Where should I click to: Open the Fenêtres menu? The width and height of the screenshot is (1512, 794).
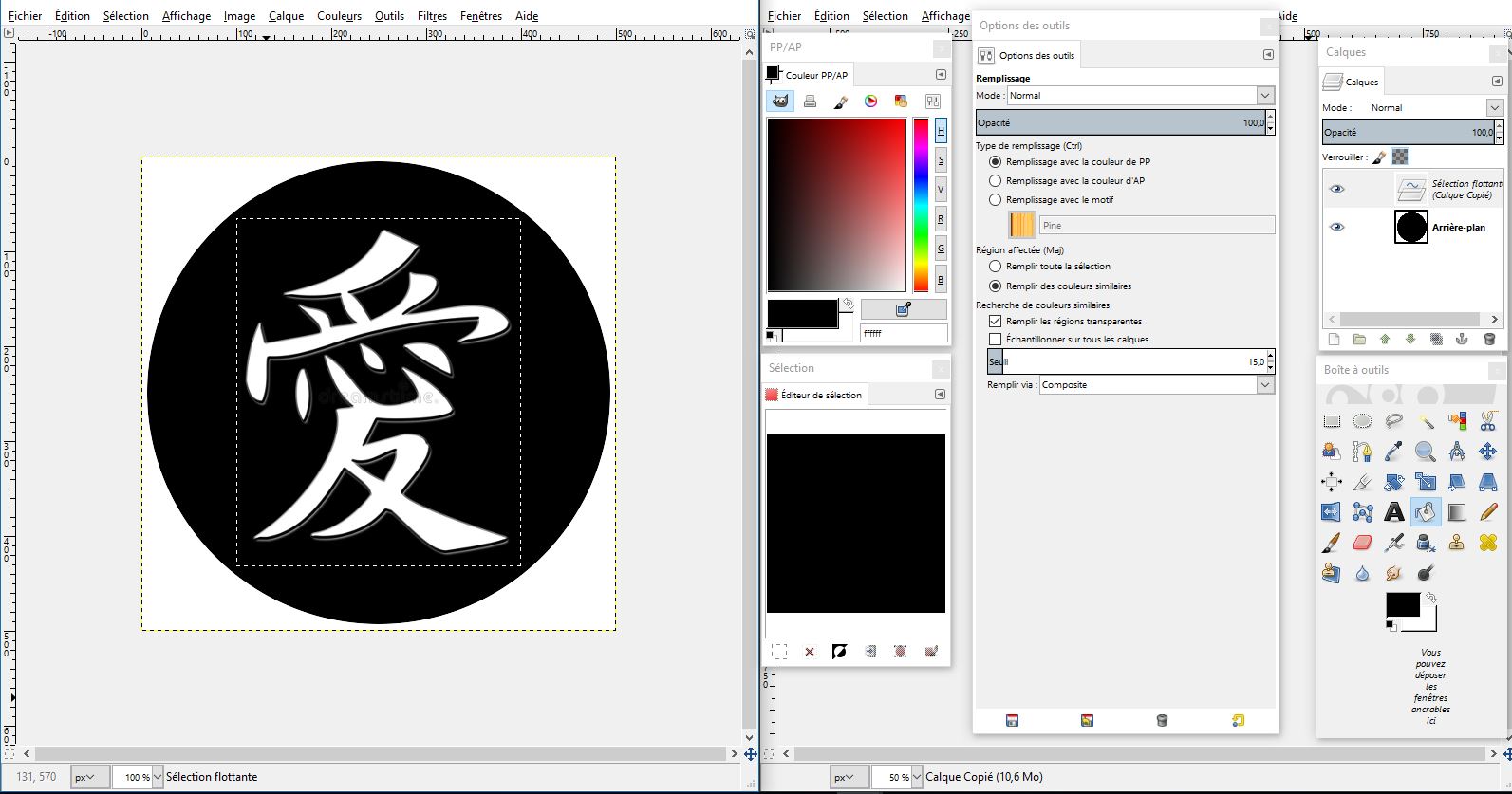coord(481,16)
